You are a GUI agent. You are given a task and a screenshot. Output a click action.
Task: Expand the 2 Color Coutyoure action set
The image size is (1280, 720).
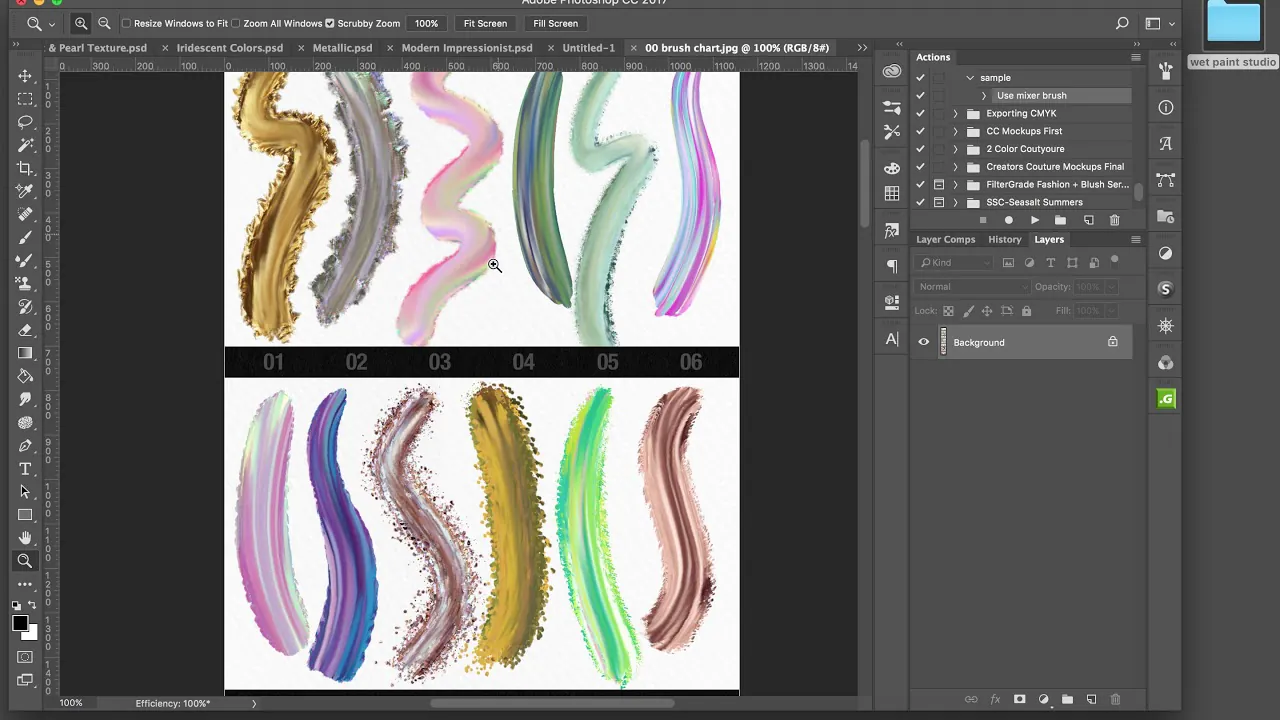pyautogui.click(x=955, y=149)
